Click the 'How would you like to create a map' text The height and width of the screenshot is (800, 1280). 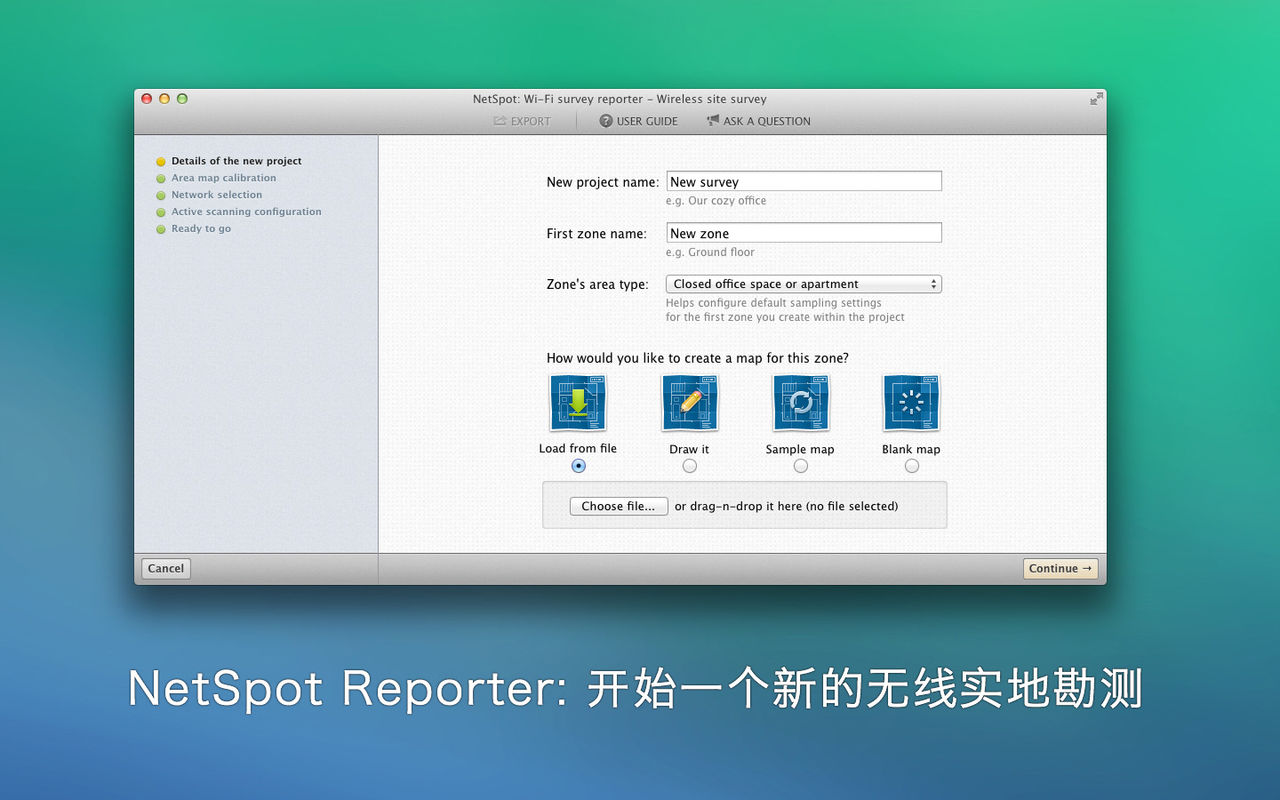pyautogui.click(x=697, y=358)
